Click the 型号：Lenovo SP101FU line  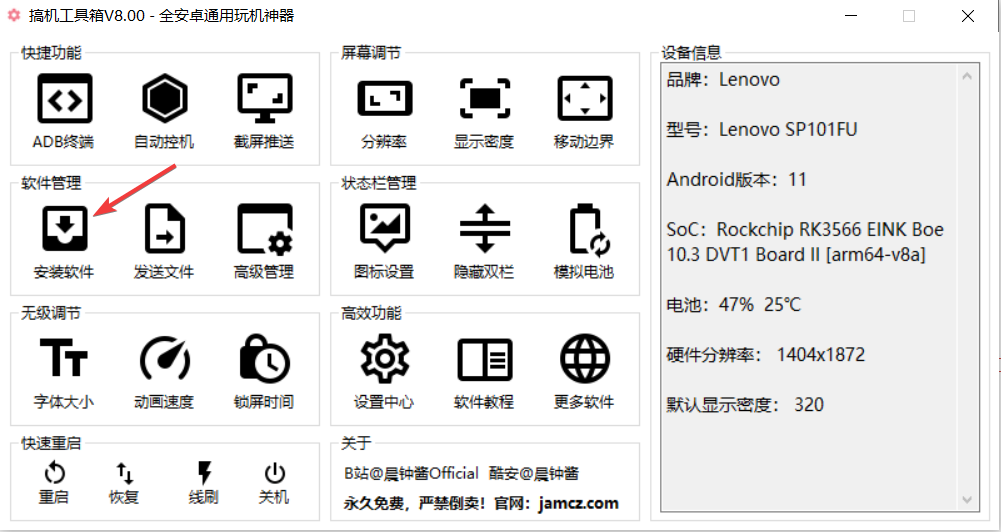[762, 130]
